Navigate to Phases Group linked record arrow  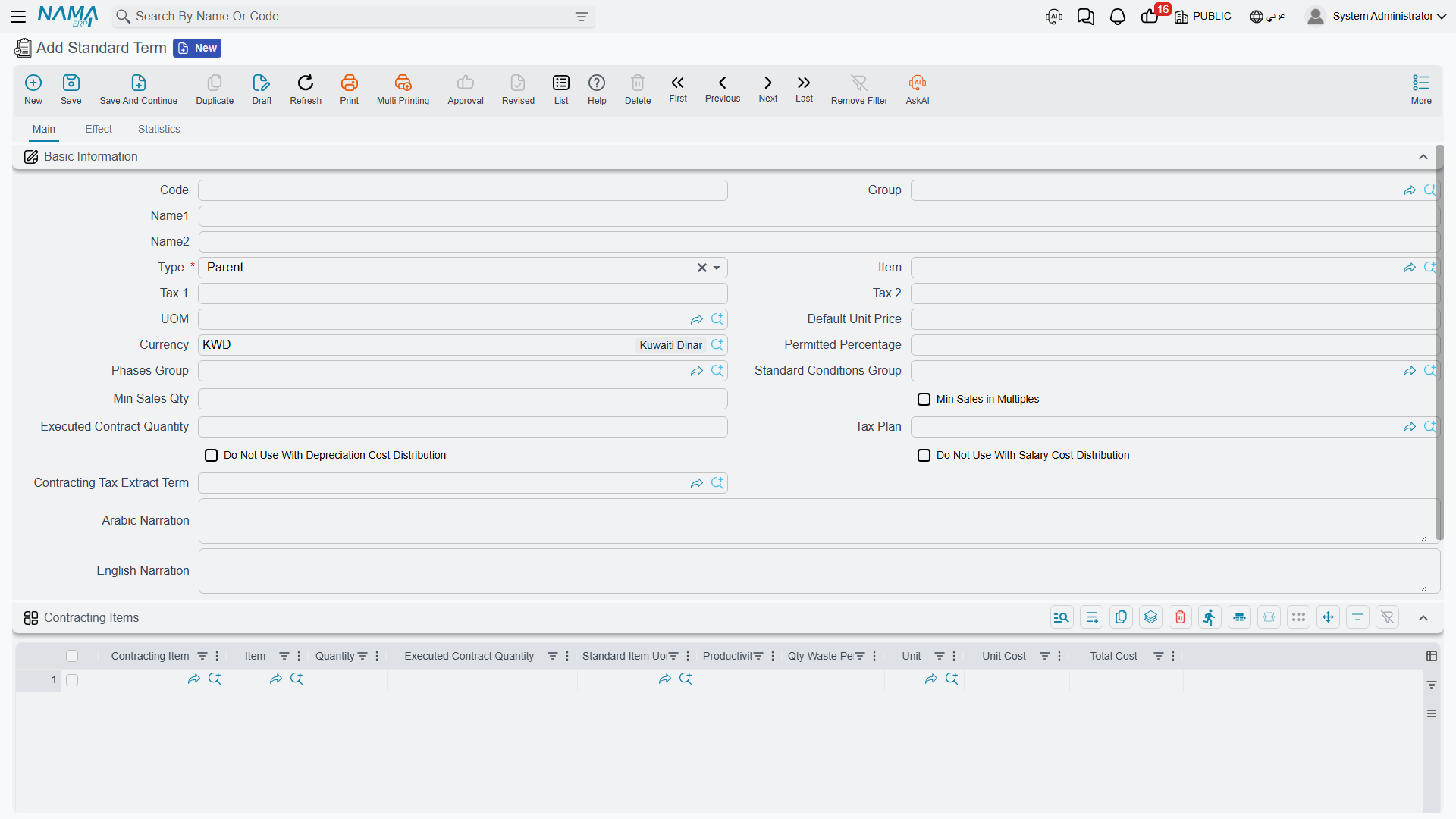pyautogui.click(x=697, y=371)
